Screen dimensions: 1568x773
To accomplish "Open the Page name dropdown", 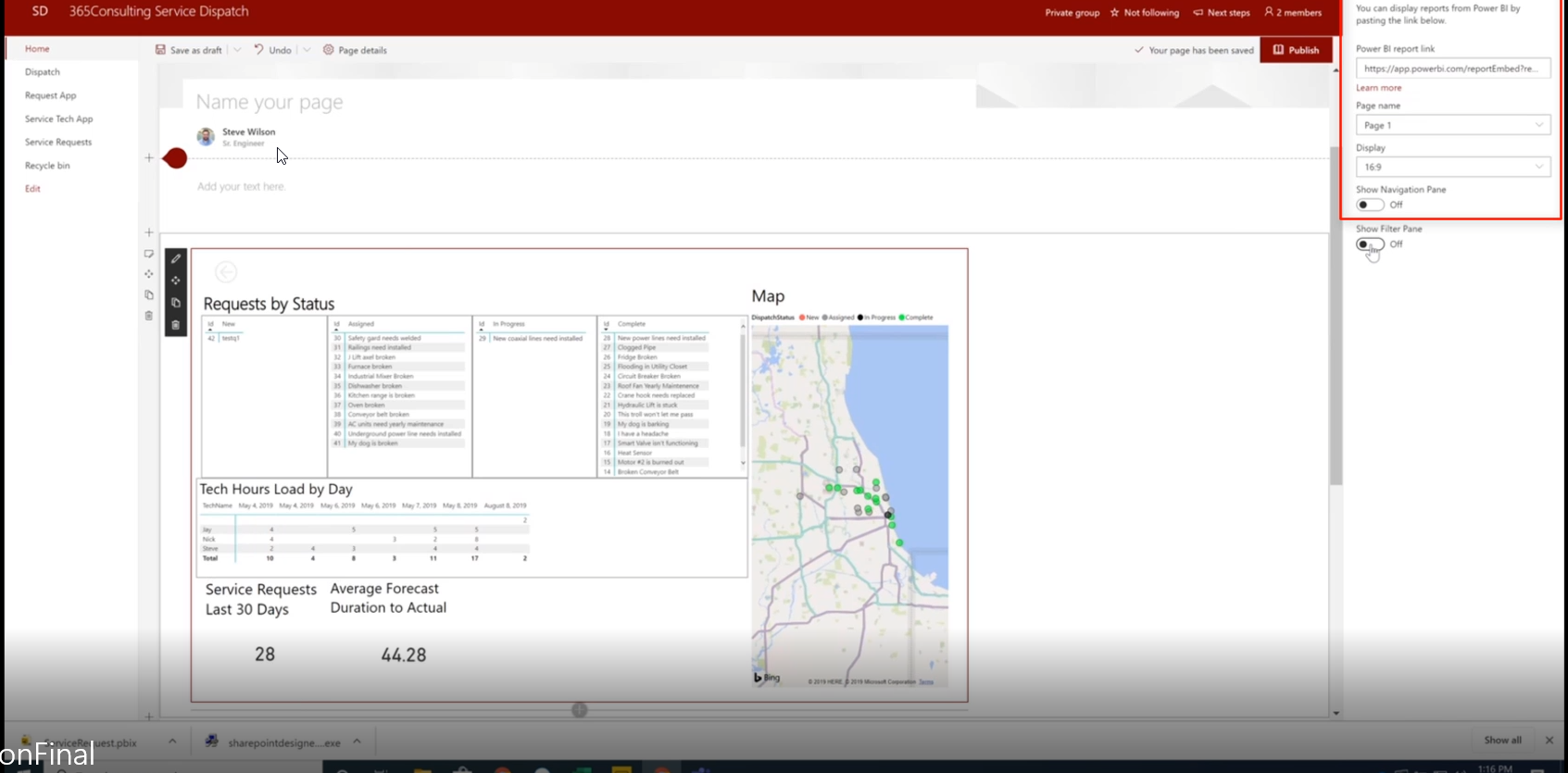I will point(1453,125).
